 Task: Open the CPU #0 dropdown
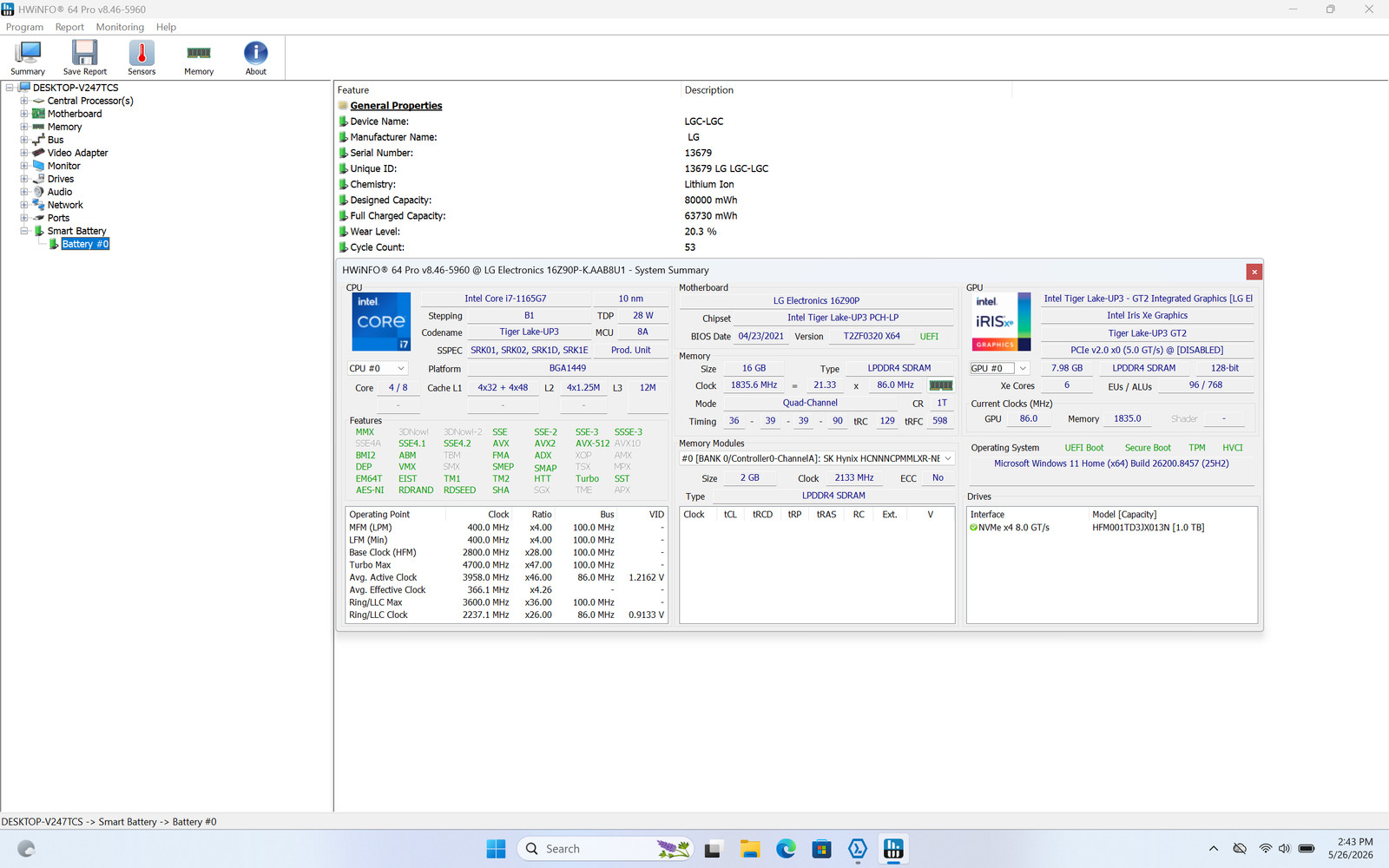[x=377, y=368]
